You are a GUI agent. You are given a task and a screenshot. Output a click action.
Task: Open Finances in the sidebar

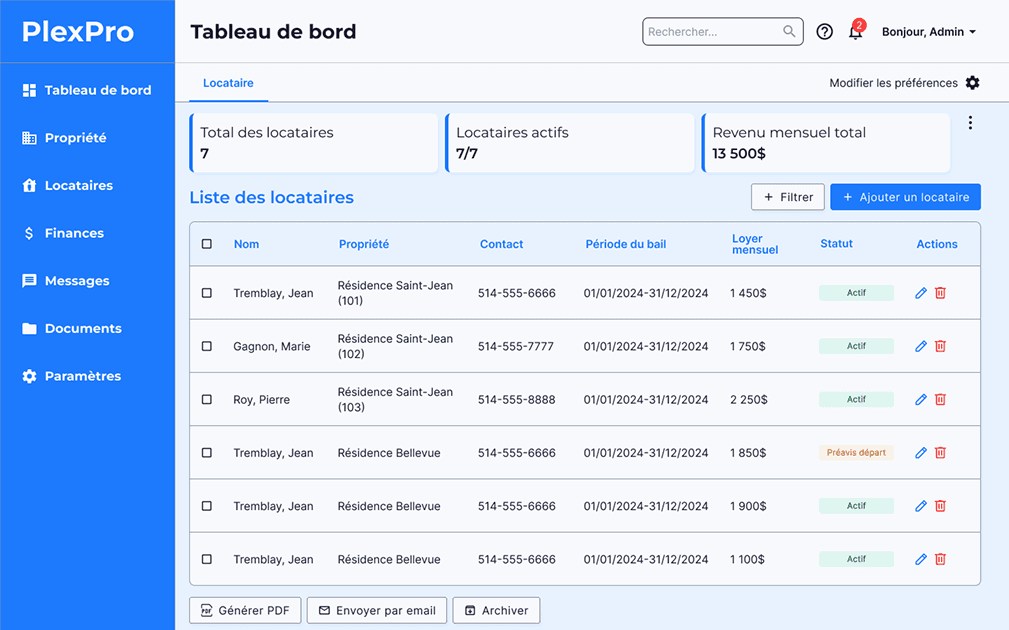pos(74,233)
